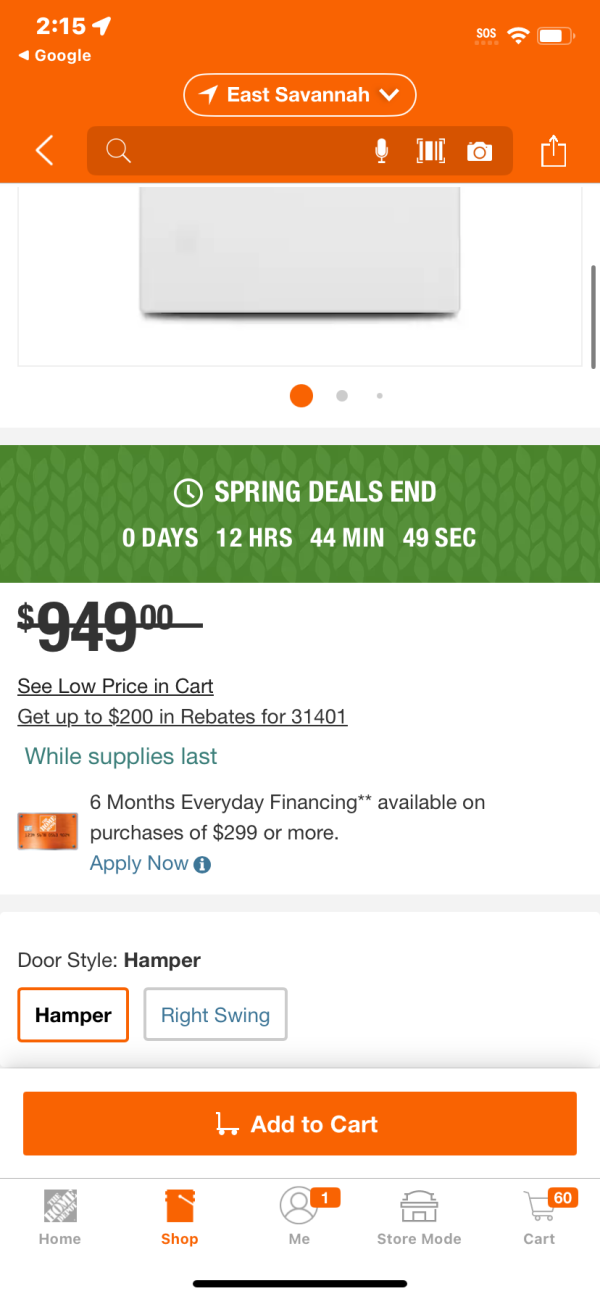Screen dimensions: 600x1299
Task: Select the Hamper door style option
Action: pos(73,1015)
